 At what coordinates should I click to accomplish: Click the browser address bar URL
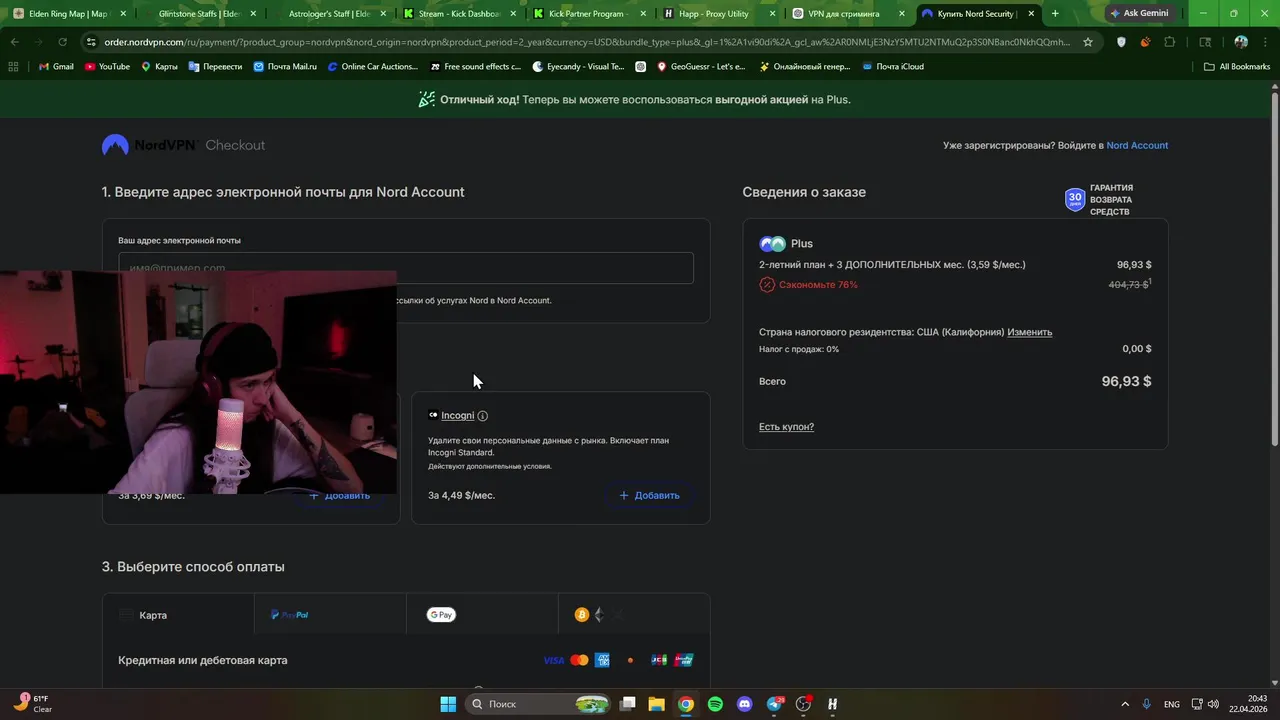[587, 42]
